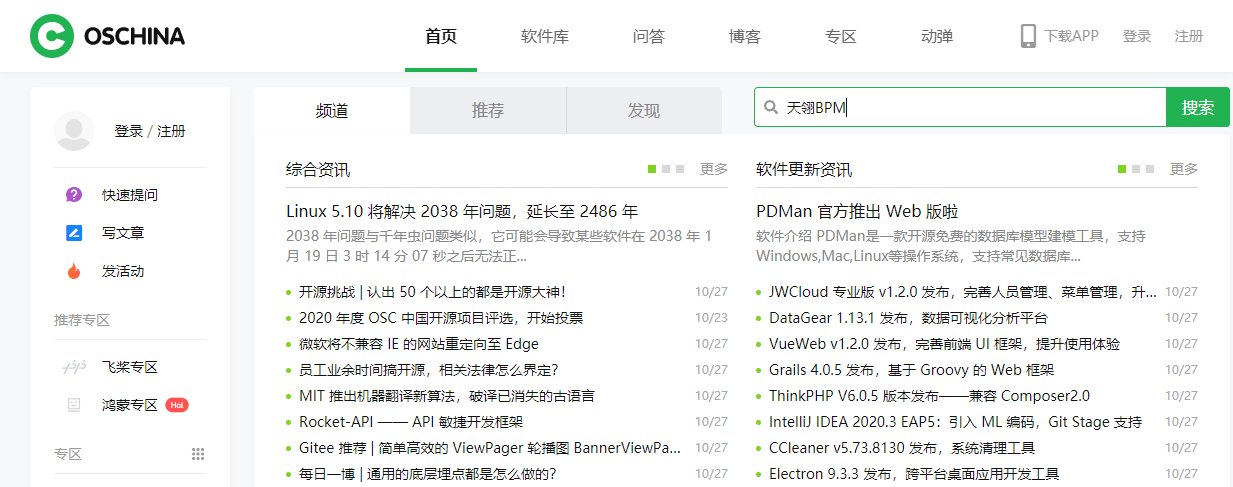This screenshot has height=487, width=1233.
Task: Open the 专区 grid menu icon
Action: [198, 454]
